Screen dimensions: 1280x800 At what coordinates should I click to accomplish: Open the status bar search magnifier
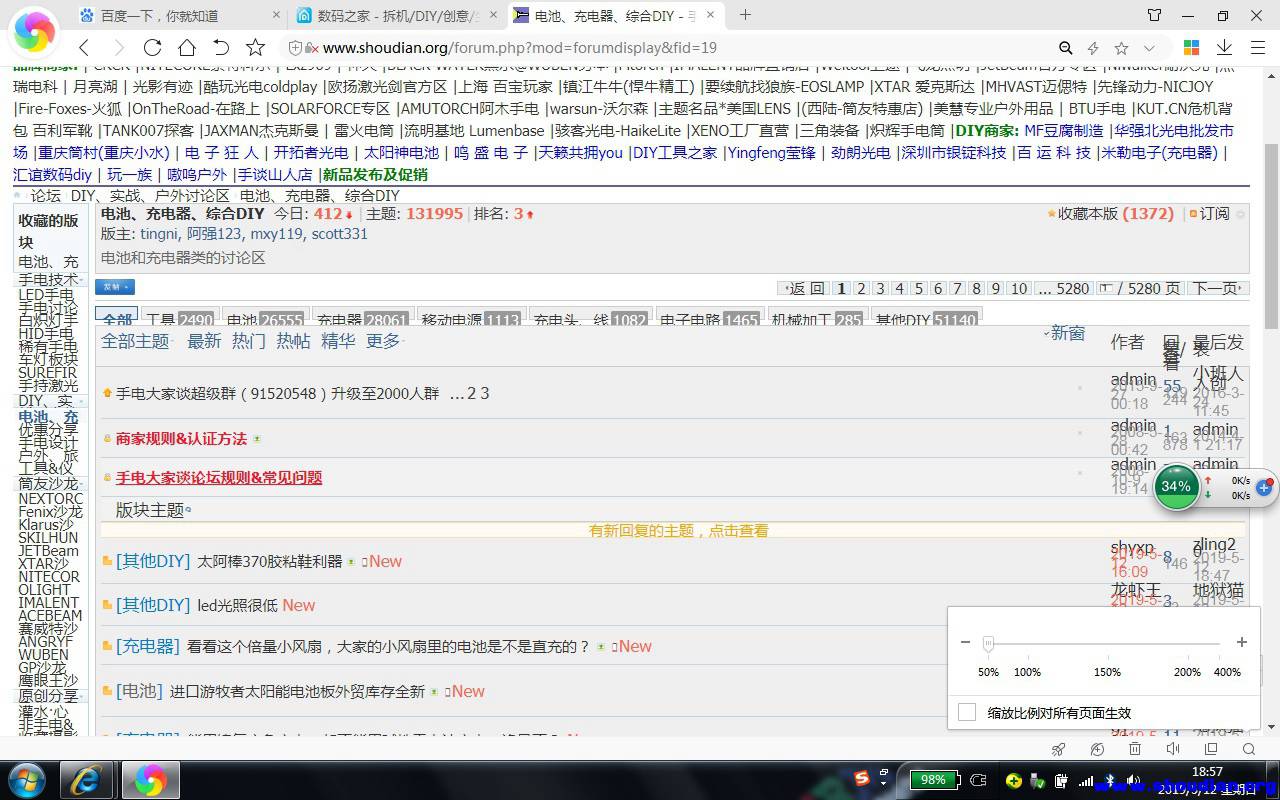(x=1249, y=749)
